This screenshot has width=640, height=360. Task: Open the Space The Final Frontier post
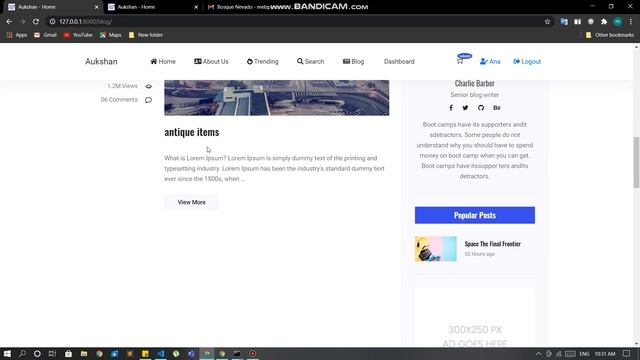click(x=493, y=244)
